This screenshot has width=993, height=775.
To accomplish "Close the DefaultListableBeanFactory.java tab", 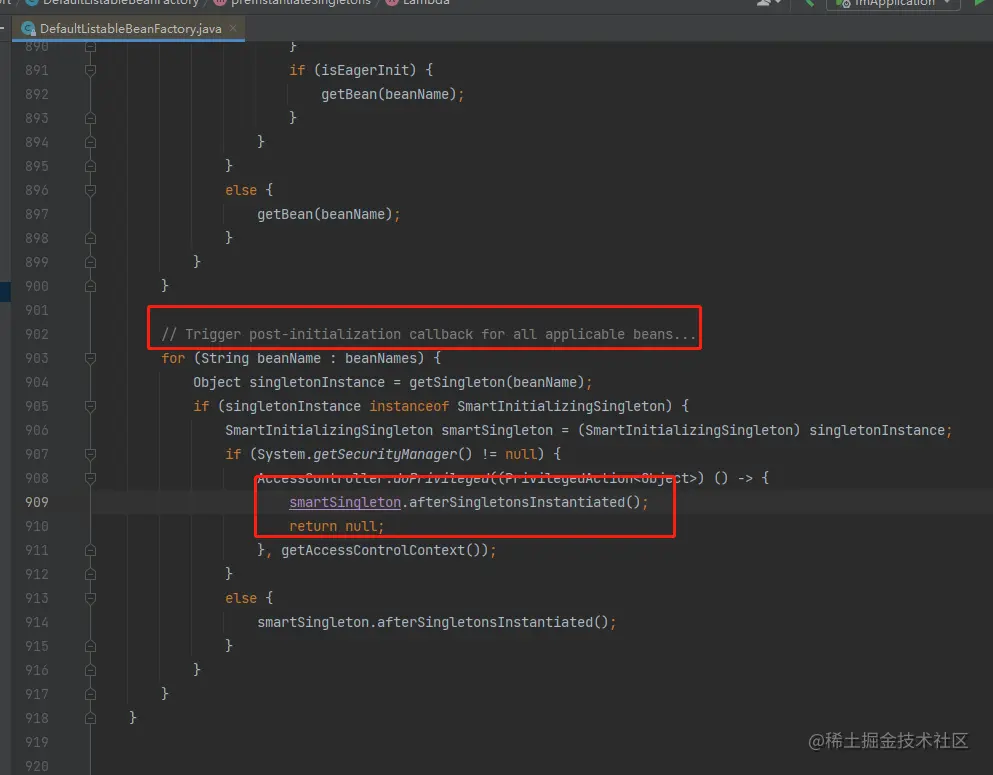I will click(232, 28).
